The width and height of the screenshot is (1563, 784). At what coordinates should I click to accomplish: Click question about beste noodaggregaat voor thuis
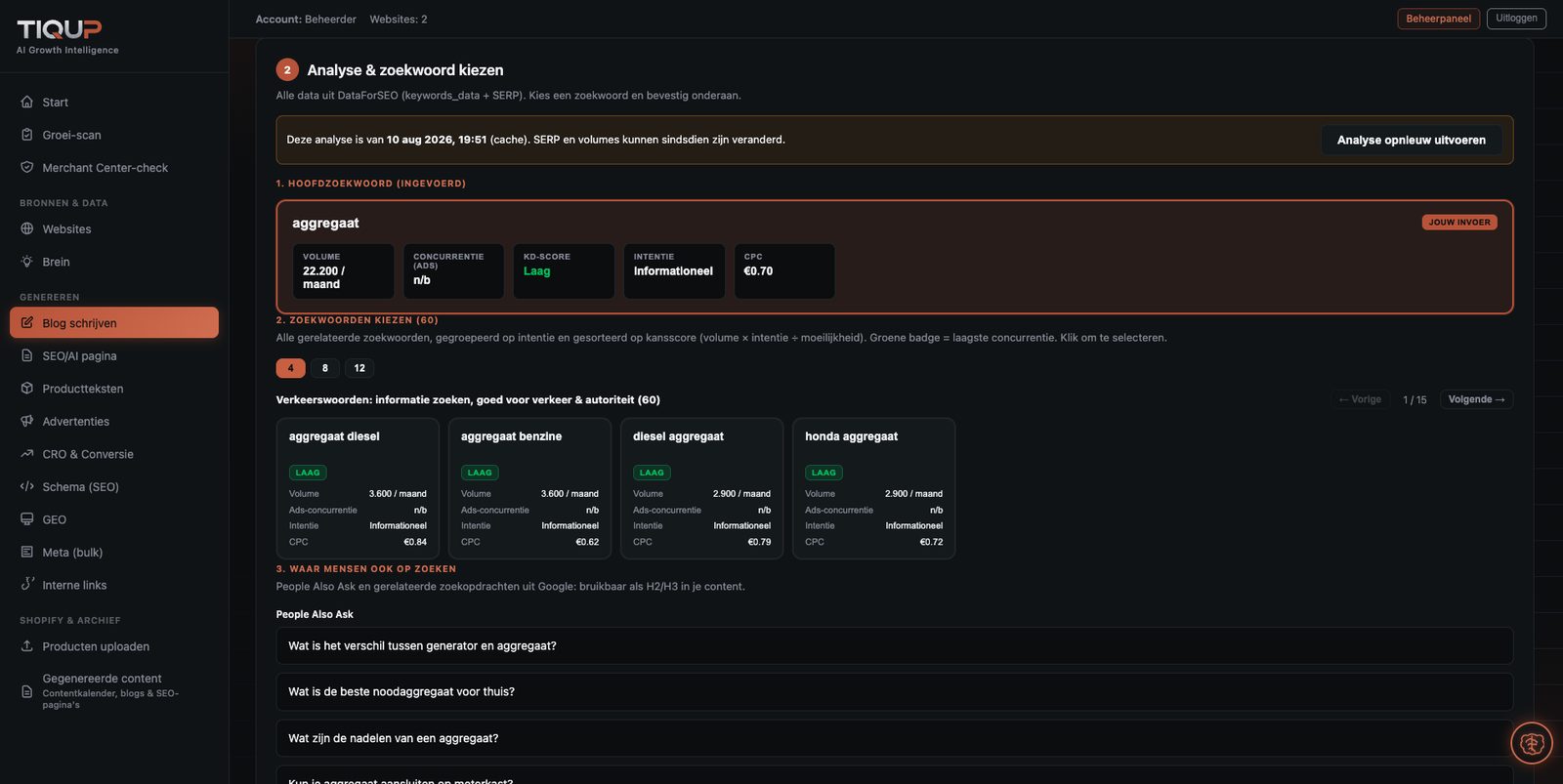tap(894, 691)
